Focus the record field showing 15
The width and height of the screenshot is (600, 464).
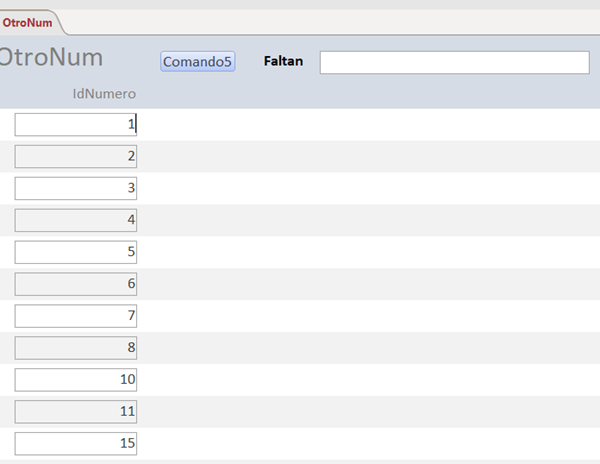(76, 443)
